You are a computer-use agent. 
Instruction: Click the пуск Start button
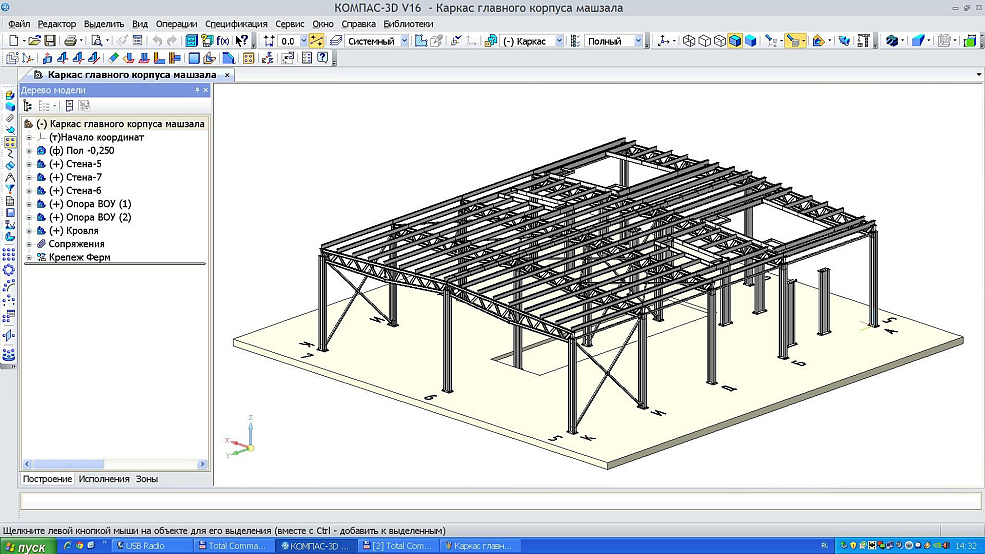tap(26, 546)
